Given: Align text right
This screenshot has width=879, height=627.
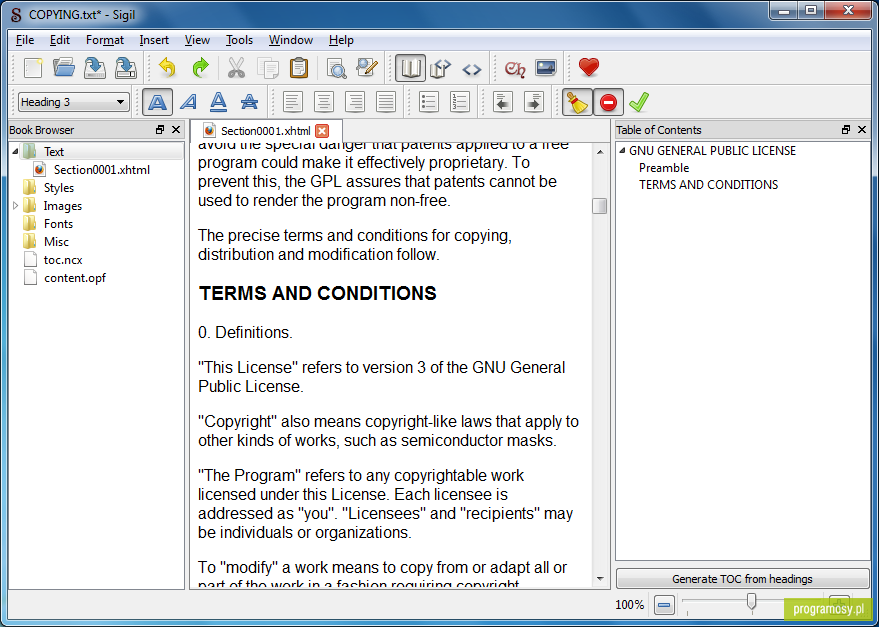Looking at the screenshot, I should 355,102.
